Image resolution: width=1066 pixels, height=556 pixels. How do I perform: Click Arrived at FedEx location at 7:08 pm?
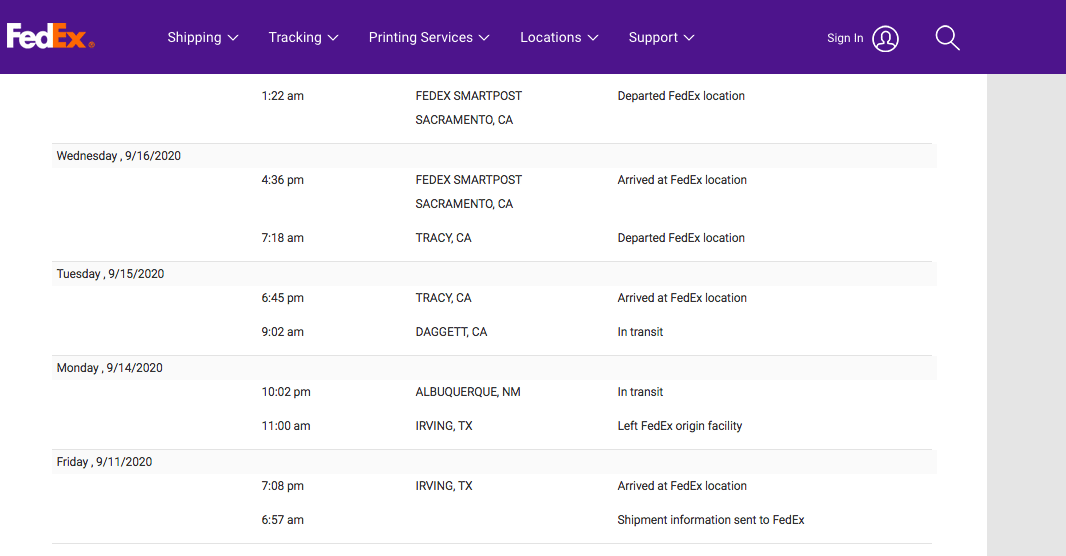point(683,485)
